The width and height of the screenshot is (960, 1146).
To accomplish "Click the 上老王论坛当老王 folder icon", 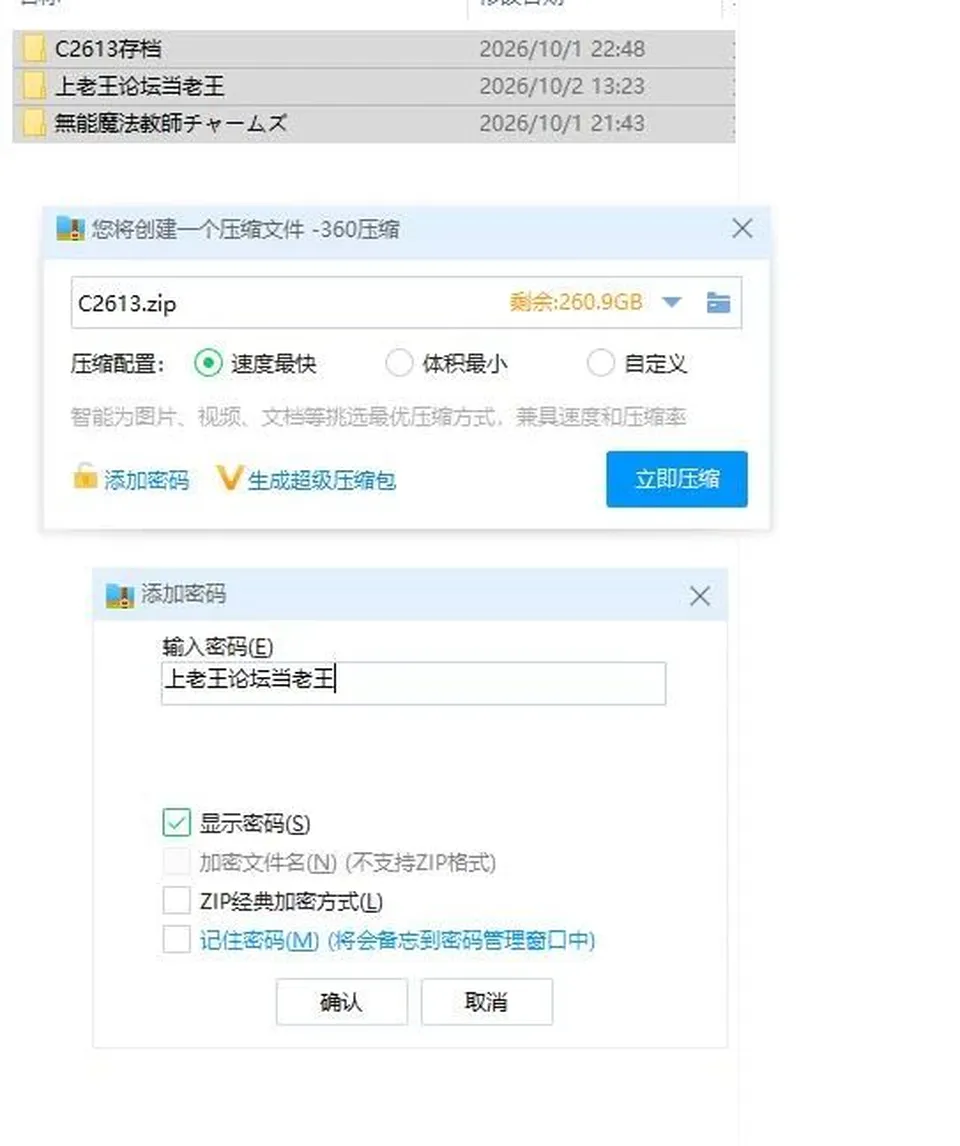I will pos(34,86).
